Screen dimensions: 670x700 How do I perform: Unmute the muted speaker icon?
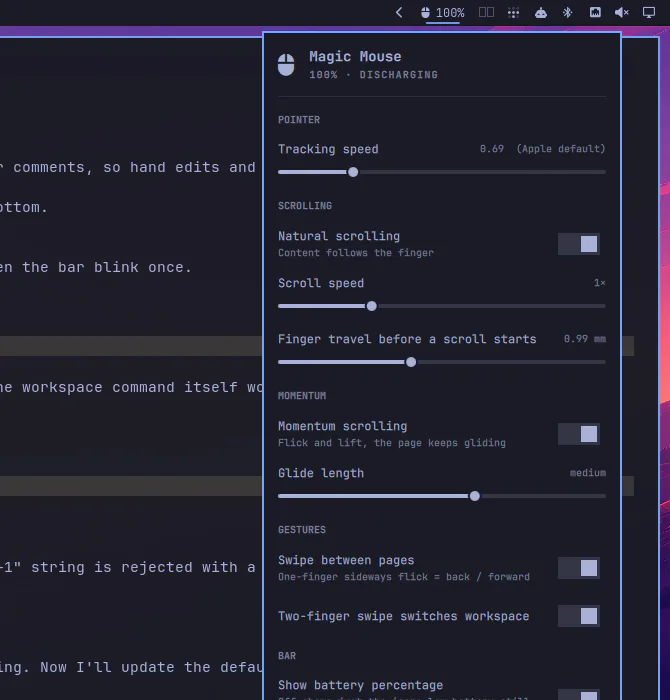[622, 12]
